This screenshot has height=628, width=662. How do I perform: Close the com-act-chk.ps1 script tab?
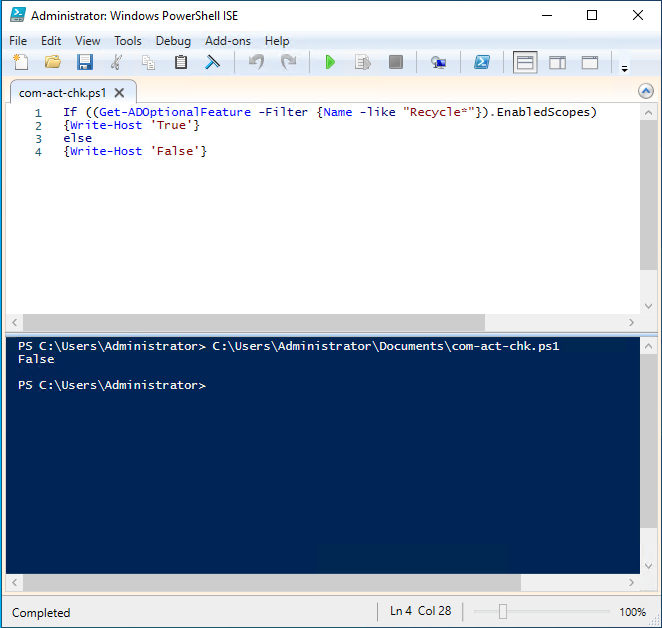coord(119,93)
